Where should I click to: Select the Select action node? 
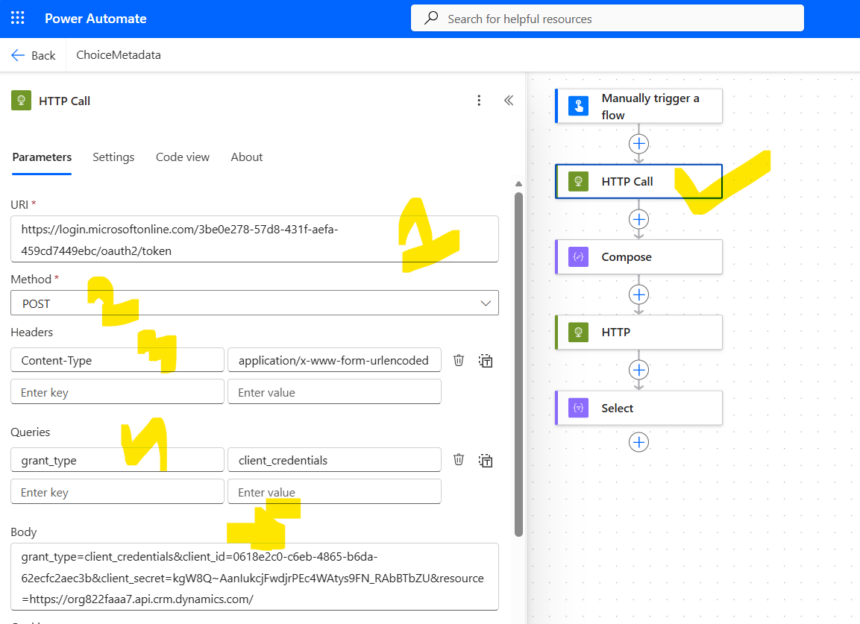coord(638,408)
